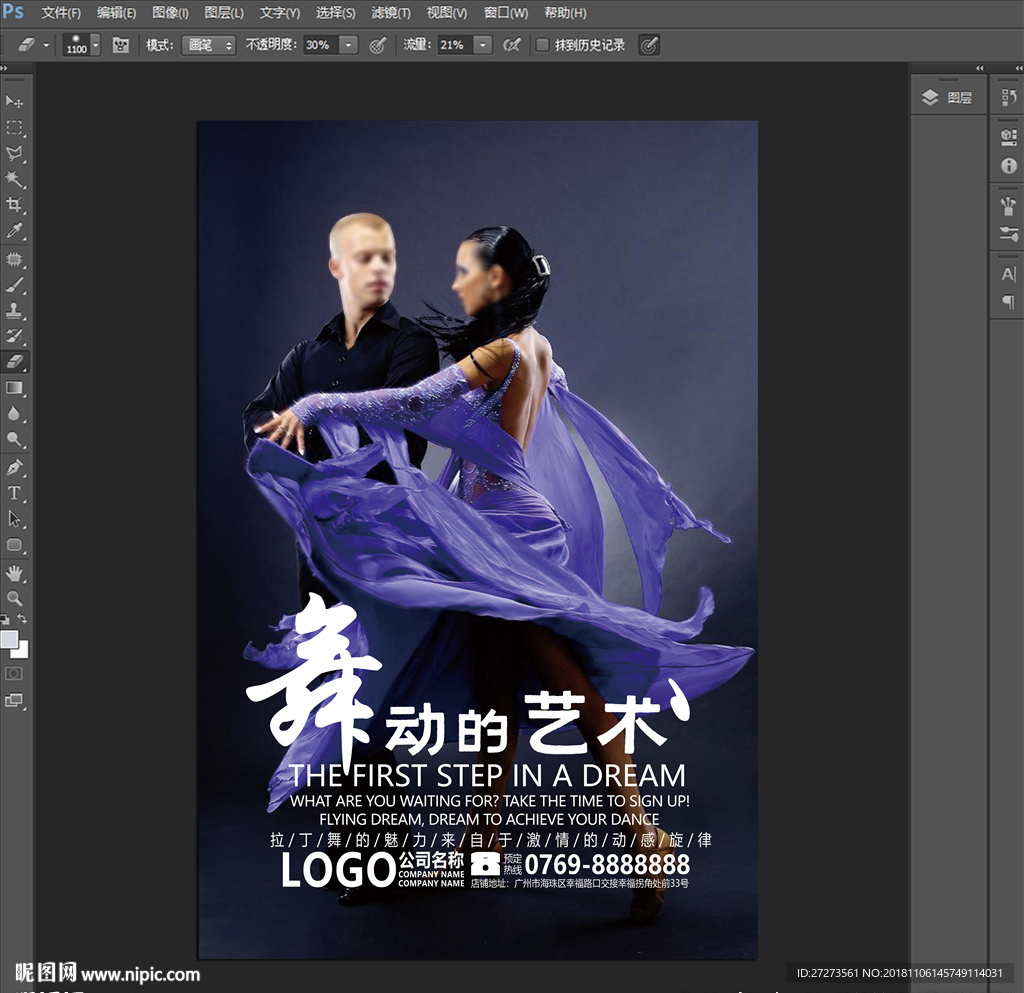Toggle Quick Mask mode
The height and width of the screenshot is (993, 1024).
point(14,673)
